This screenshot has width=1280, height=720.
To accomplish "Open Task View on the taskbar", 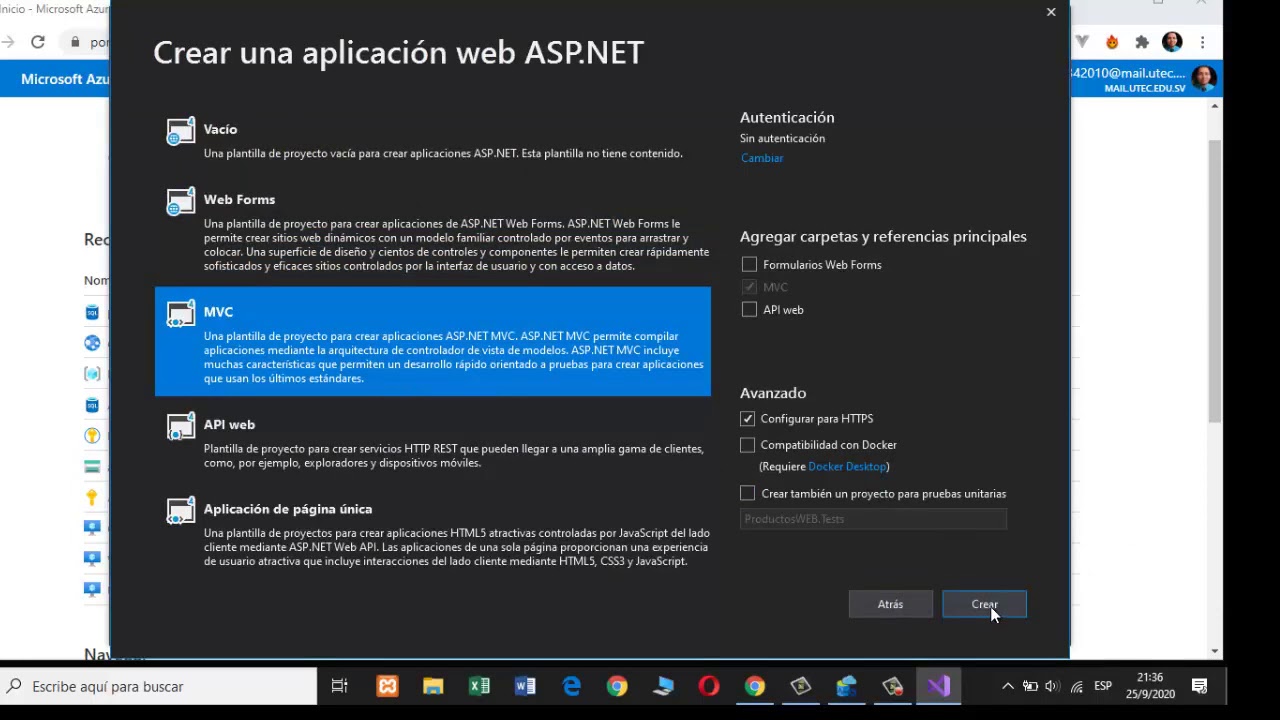I will point(340,686).
